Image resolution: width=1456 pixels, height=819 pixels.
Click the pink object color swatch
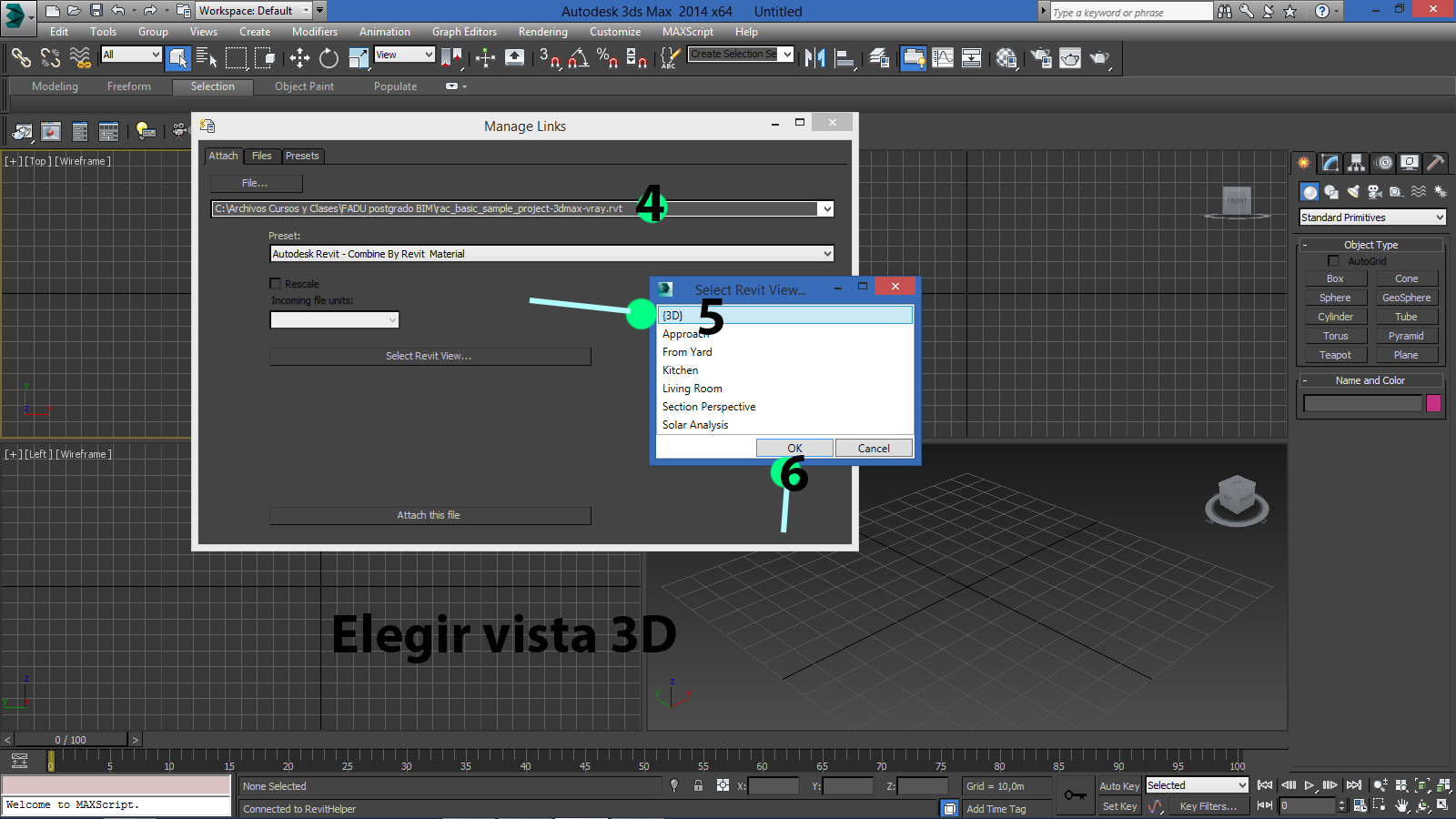click(1433, 403)
